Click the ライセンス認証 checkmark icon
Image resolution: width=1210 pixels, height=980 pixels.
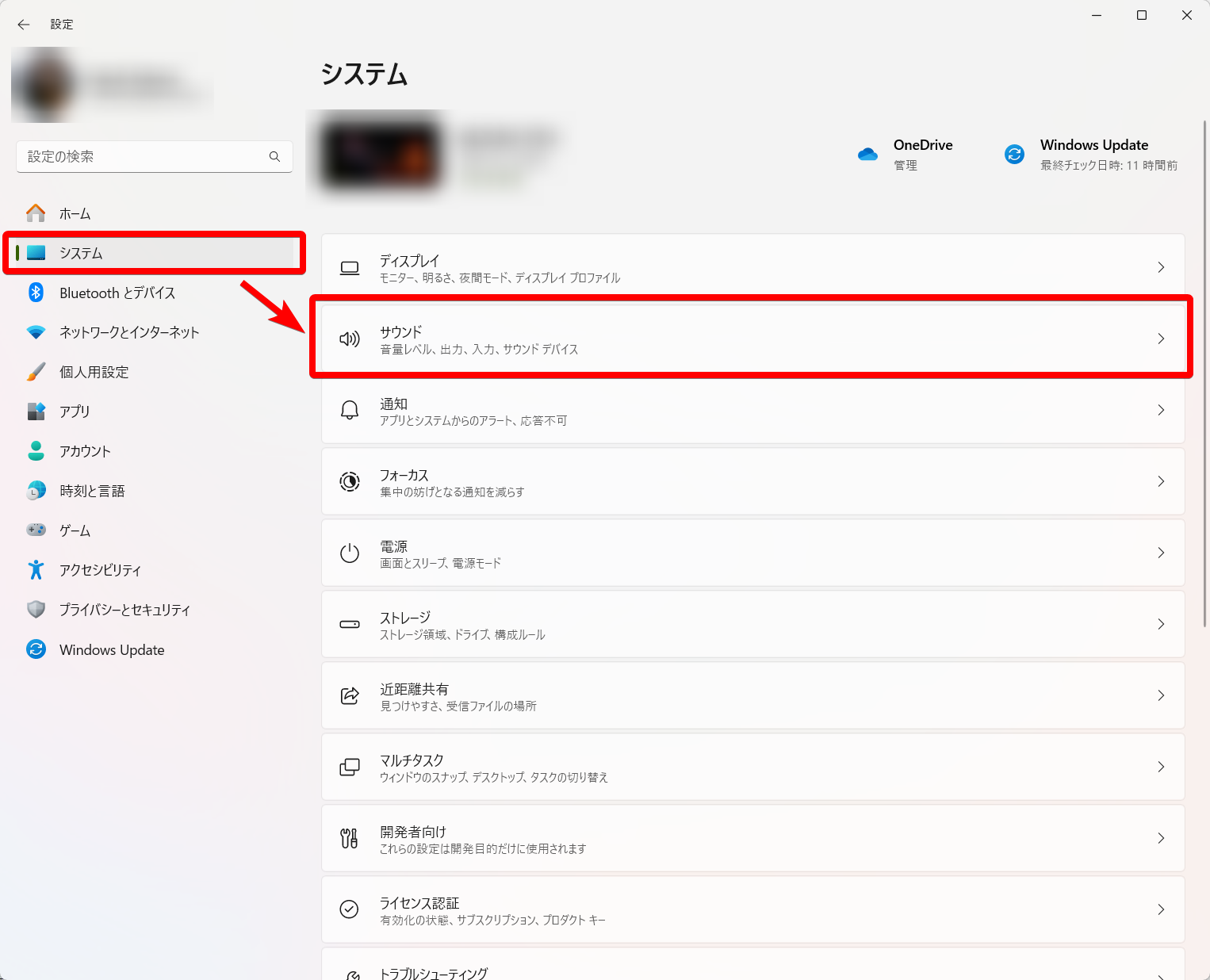pyautogui.click(x=350, y=909)
